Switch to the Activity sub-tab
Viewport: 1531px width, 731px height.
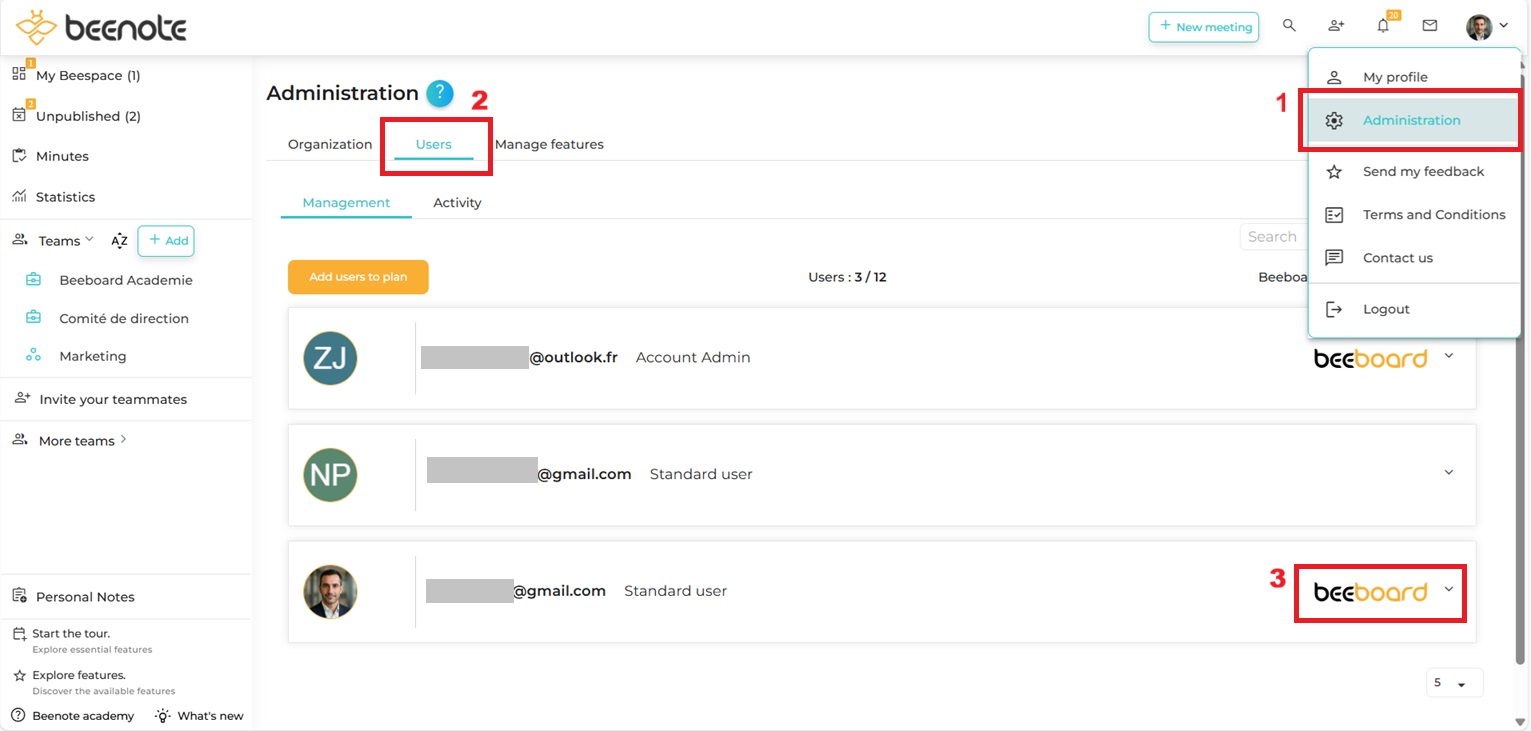pos(457,203)
